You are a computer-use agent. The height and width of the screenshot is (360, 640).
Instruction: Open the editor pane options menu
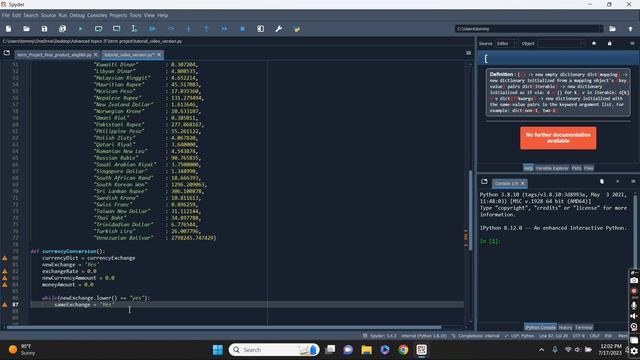click(469, 53)
